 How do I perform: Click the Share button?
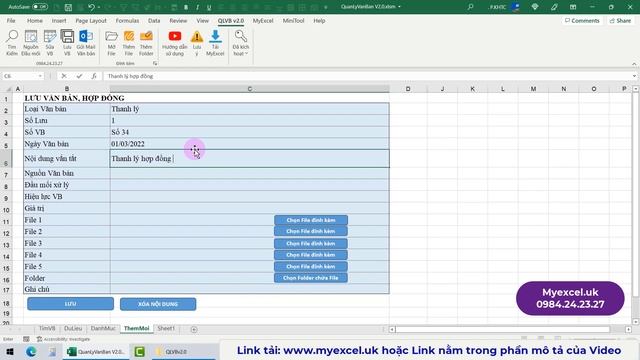620,20
